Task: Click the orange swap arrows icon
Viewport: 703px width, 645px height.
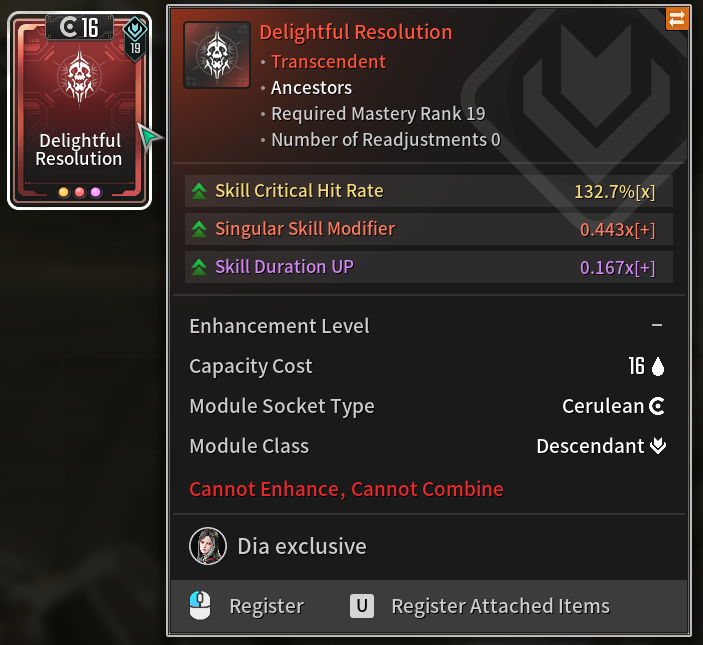Action: coord(677,19)
